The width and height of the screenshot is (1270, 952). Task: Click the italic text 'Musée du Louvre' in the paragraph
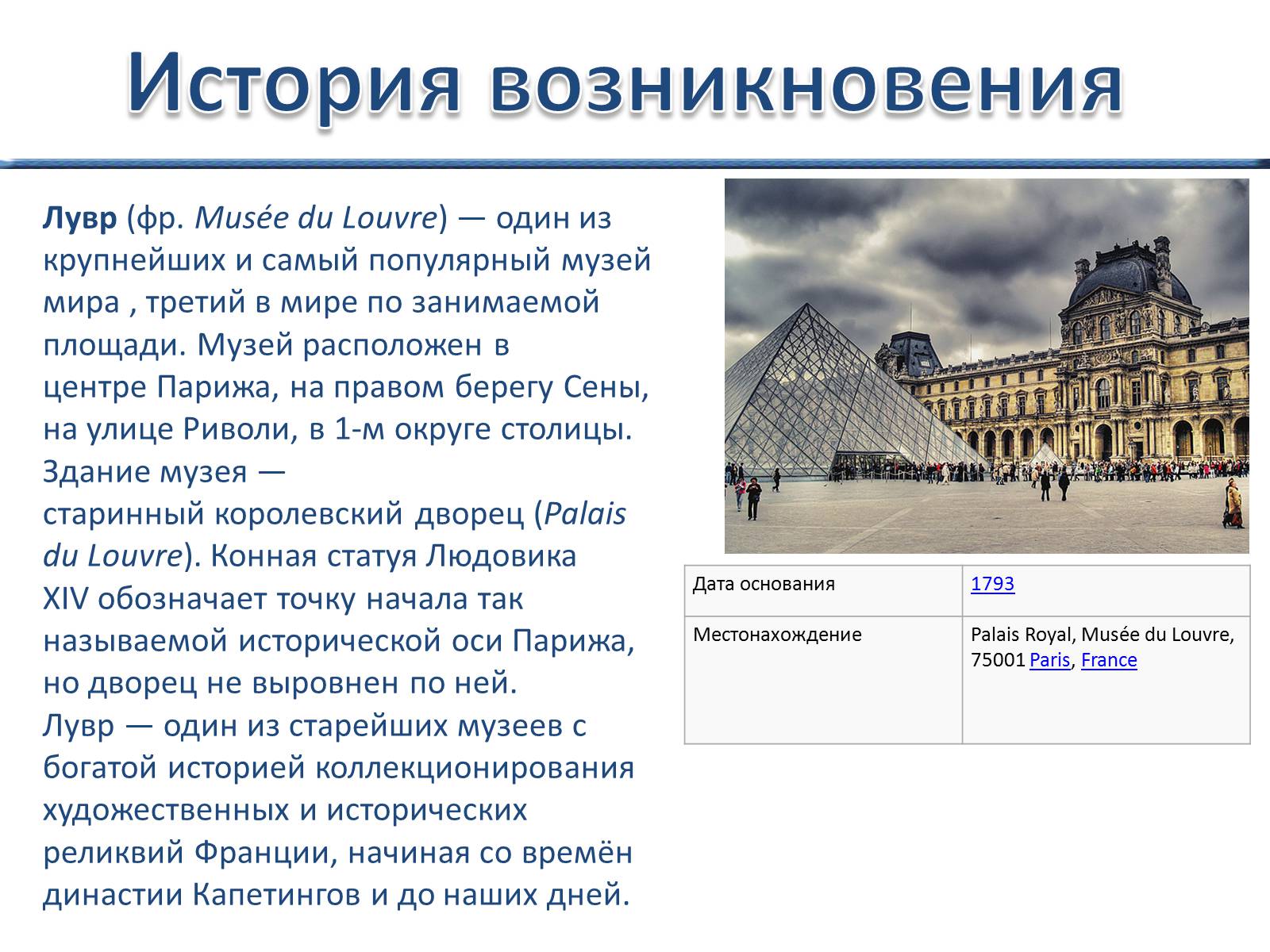click(x=316, y=217)
